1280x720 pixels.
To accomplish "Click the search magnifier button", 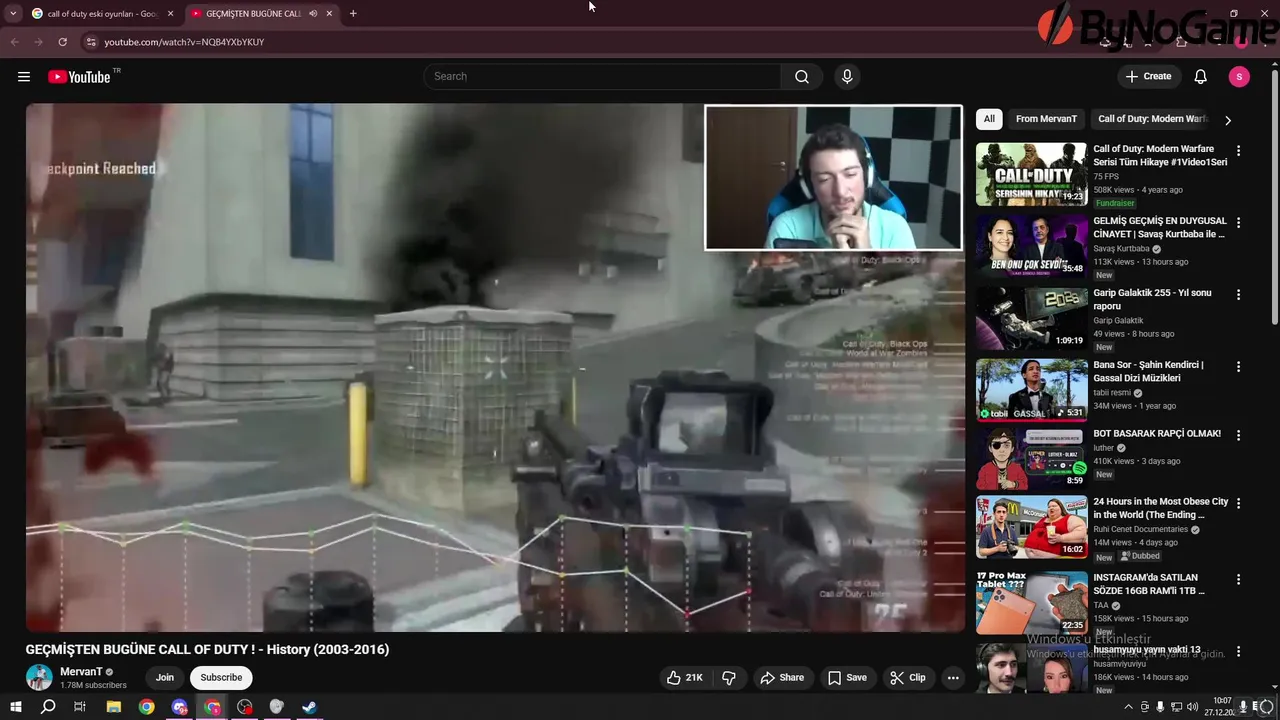I will [x=802, y=77].
